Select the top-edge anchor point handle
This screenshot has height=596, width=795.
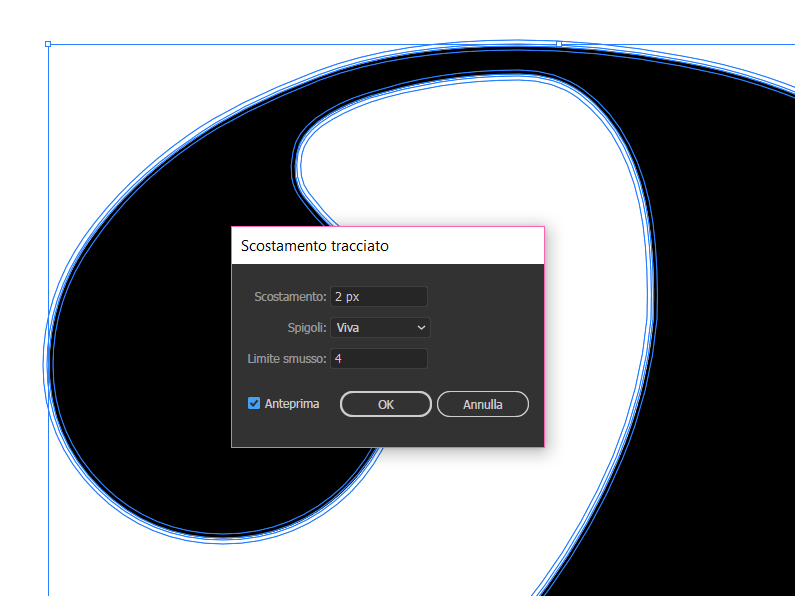point(559,44)
